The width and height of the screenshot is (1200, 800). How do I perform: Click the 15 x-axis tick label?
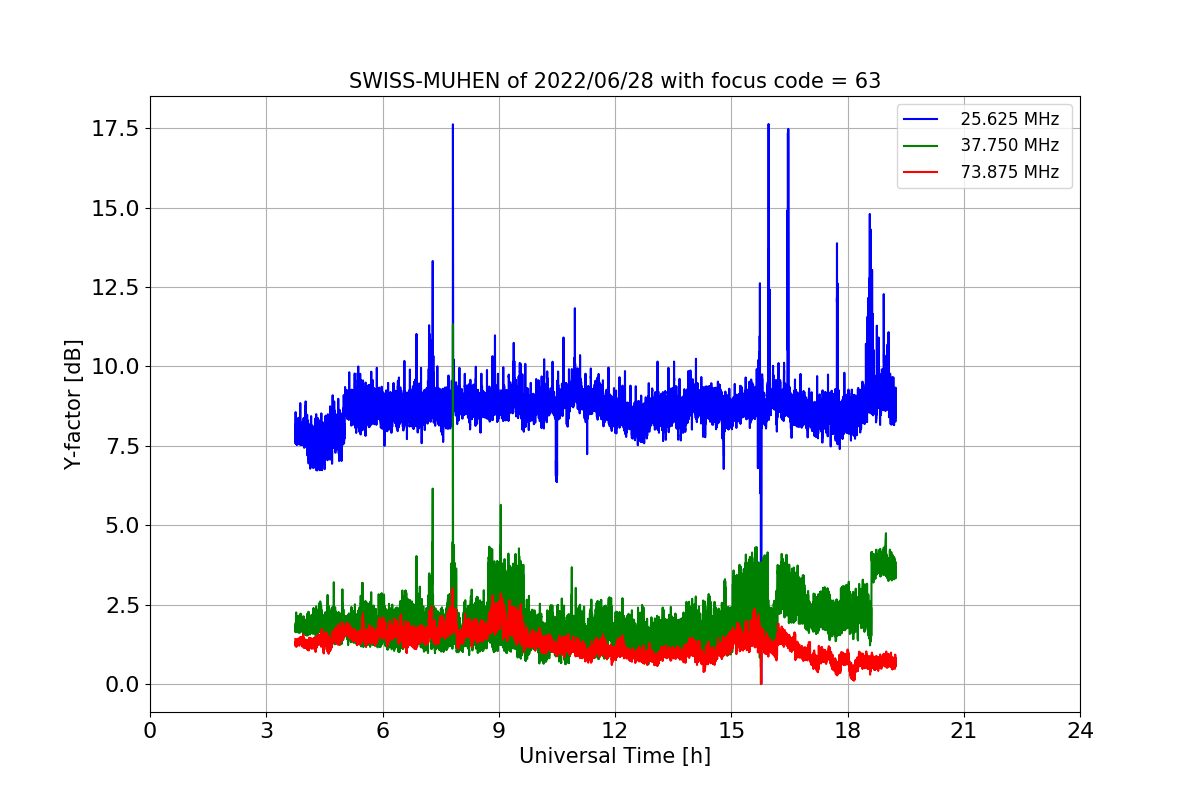click(731, 731)
